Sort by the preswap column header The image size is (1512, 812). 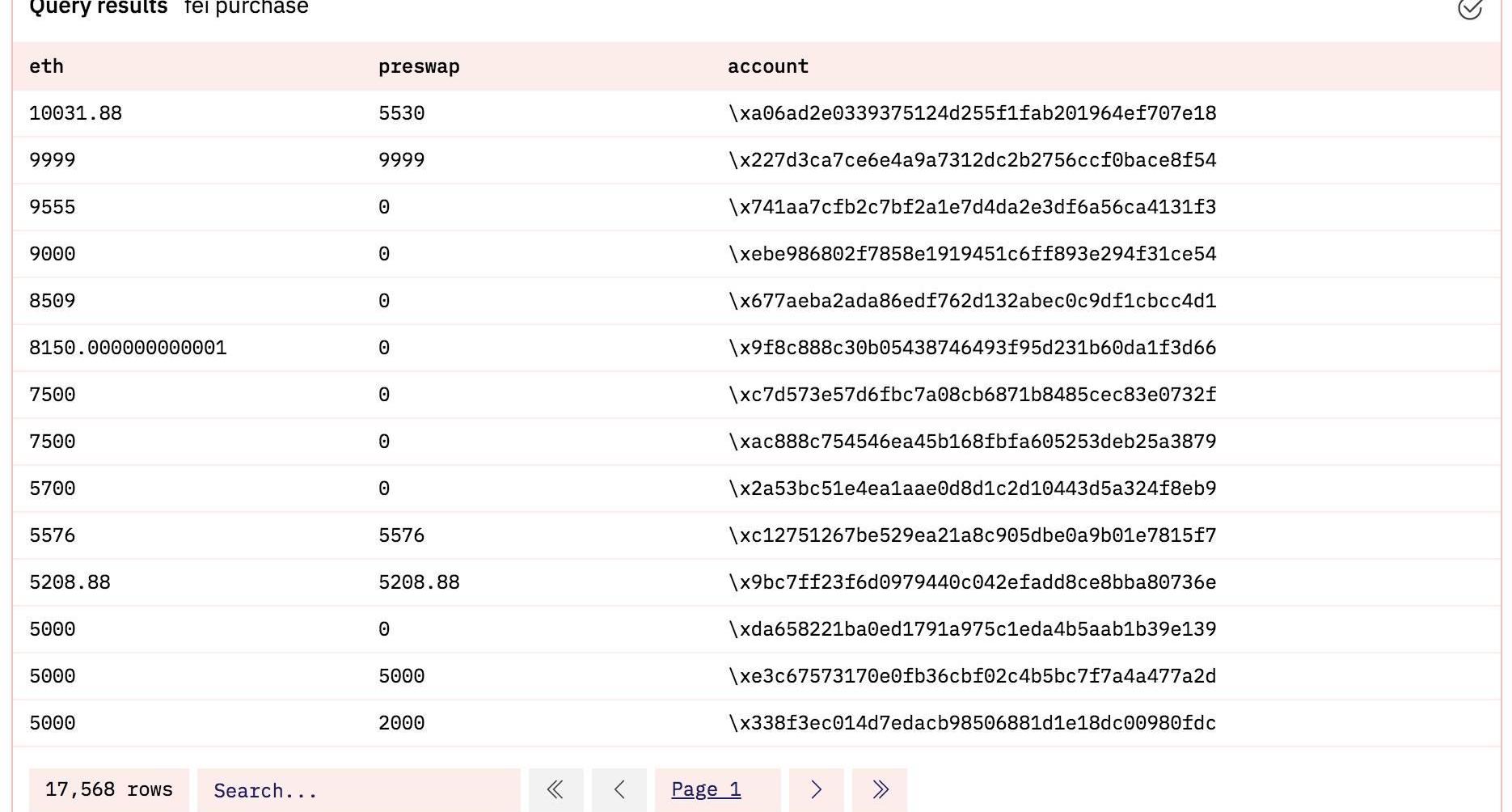[x=419, y=66]
